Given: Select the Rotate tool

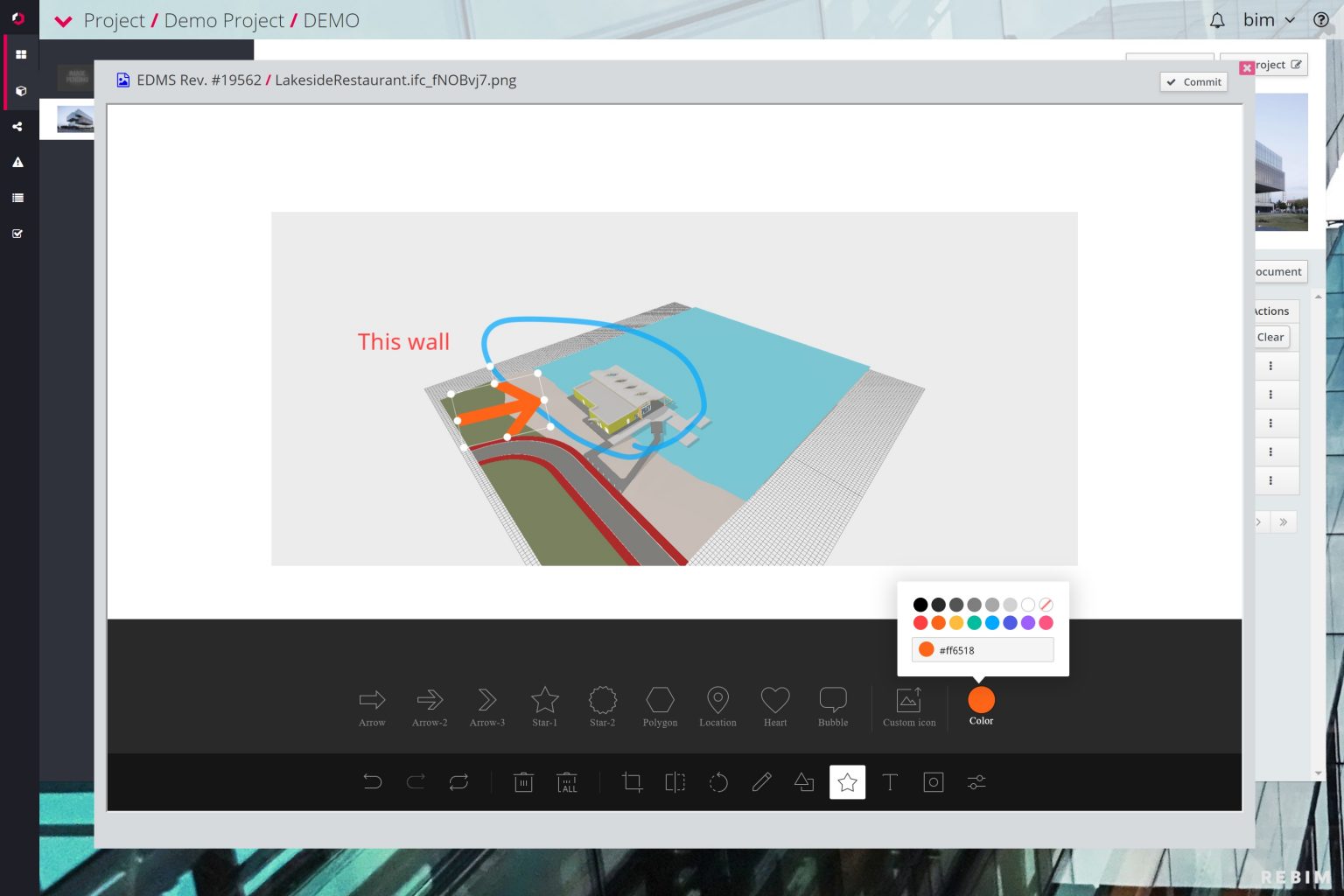Looking at the screenshot, I should click(718, 782).
